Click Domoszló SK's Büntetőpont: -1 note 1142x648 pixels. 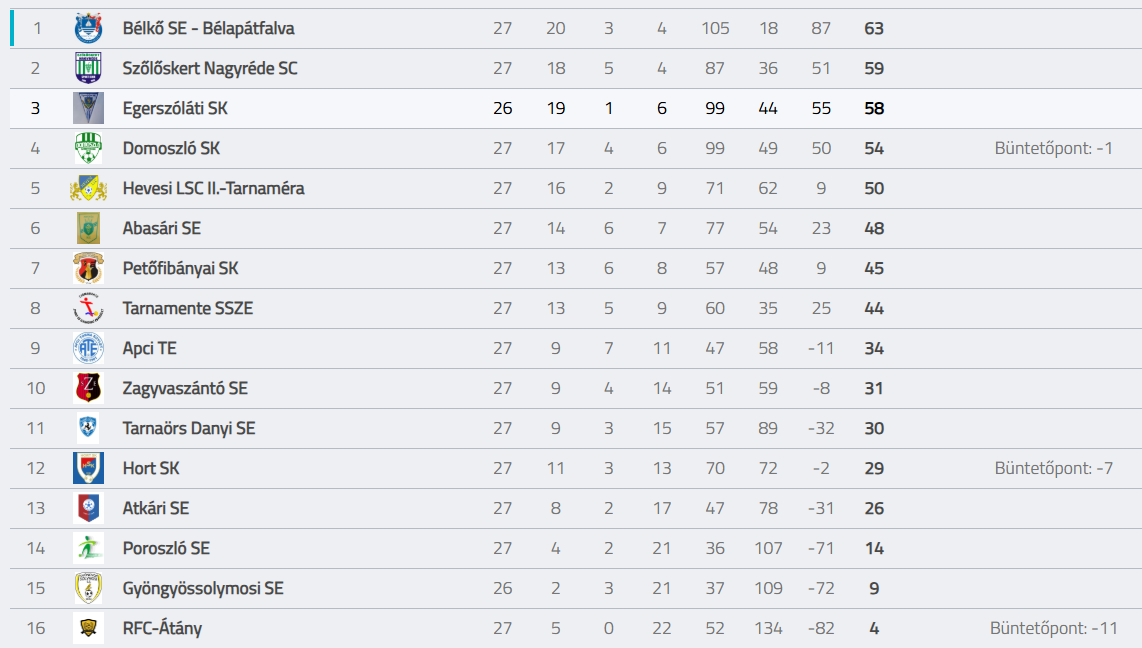(1054, 148)
